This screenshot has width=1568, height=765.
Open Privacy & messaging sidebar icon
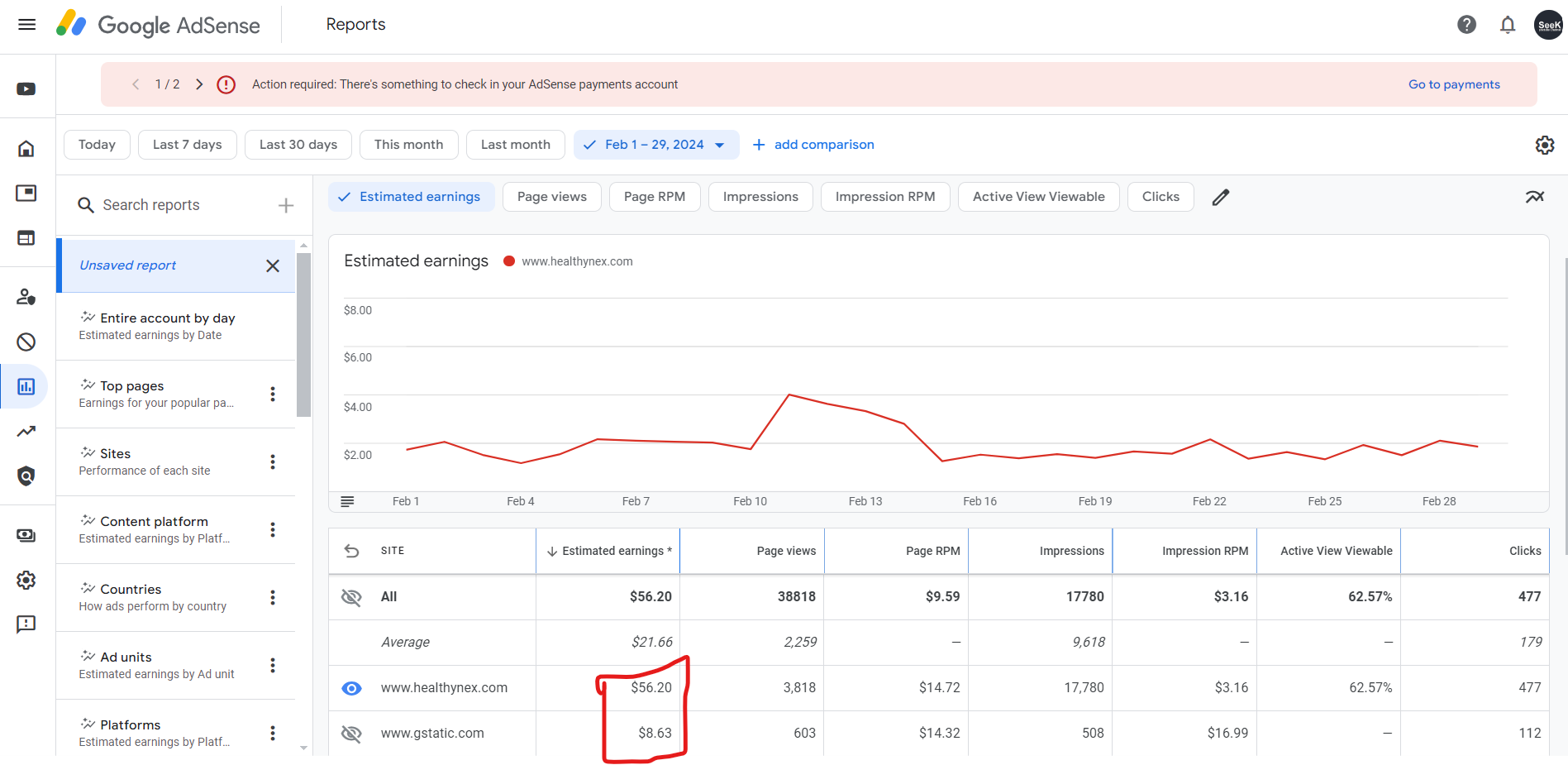point(26,296)
